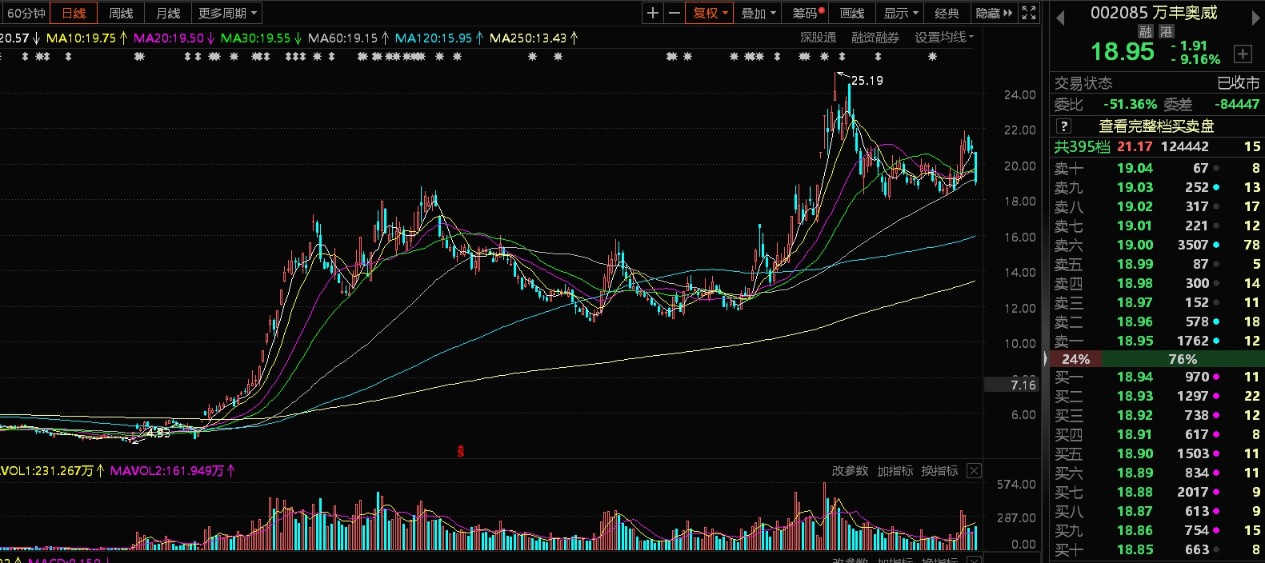Switch to 60分钟 chart tab

[x=26, y=13]
